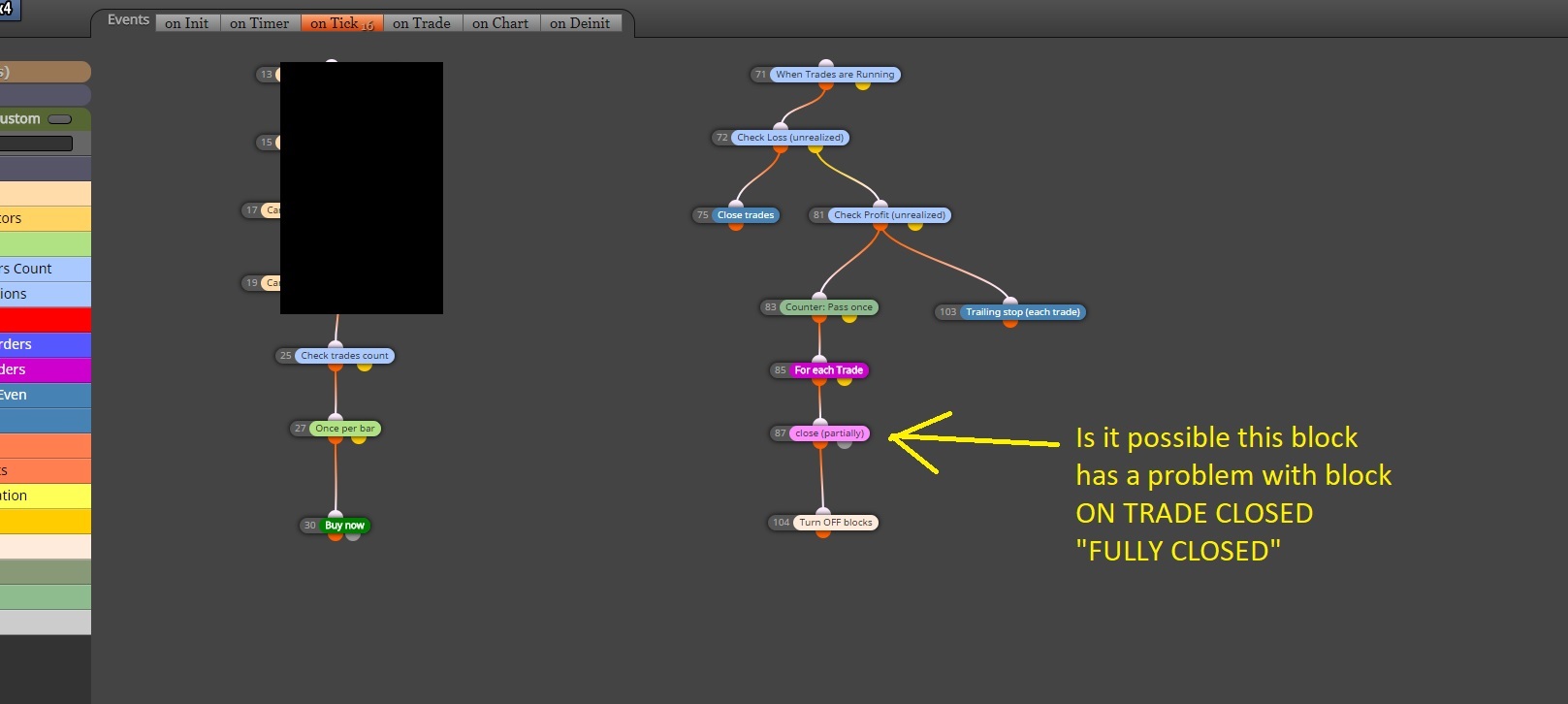
Task: Click the number 72 block ID badge
Action: coord(721,138)
